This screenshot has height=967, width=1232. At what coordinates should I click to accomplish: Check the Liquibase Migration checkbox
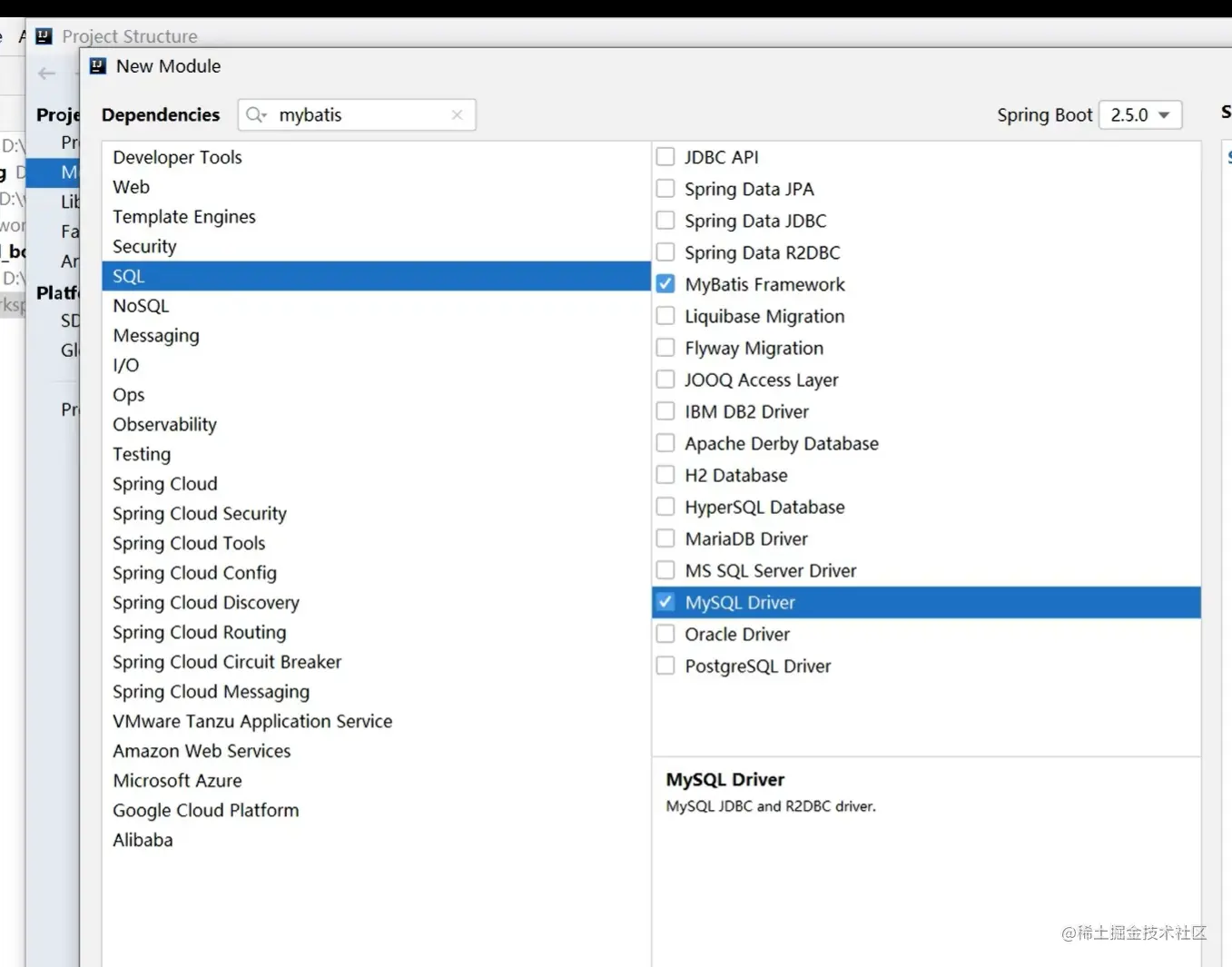click(665, 316)
